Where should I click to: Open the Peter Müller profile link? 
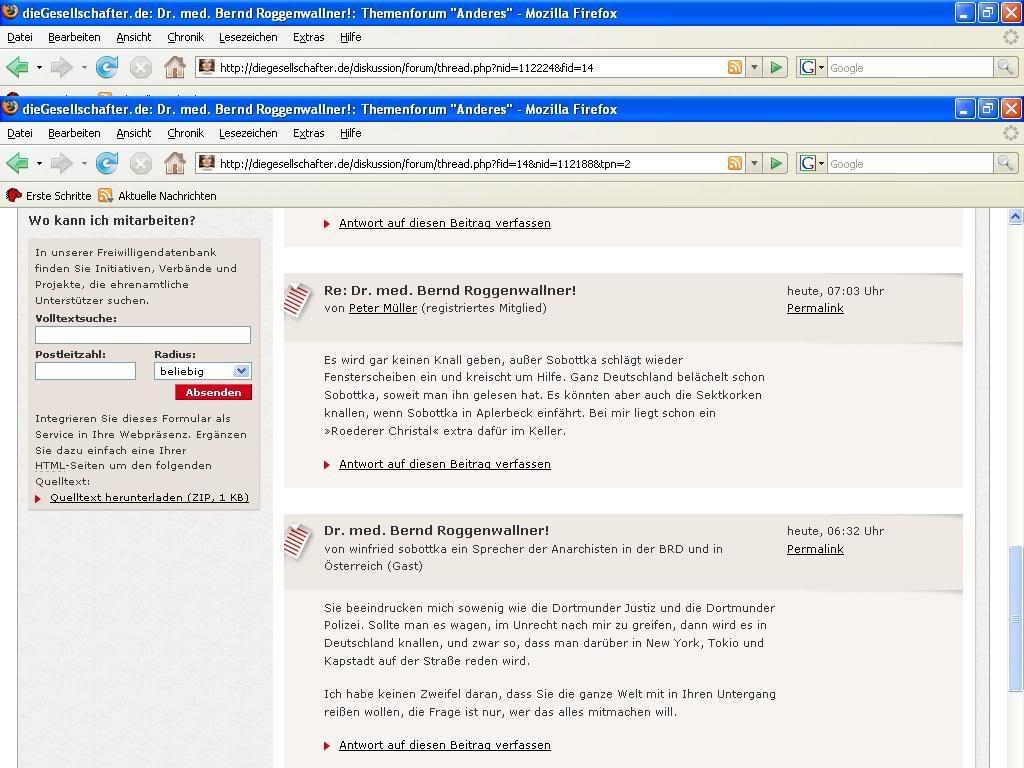pyautogui.click(x=382, y=308)
